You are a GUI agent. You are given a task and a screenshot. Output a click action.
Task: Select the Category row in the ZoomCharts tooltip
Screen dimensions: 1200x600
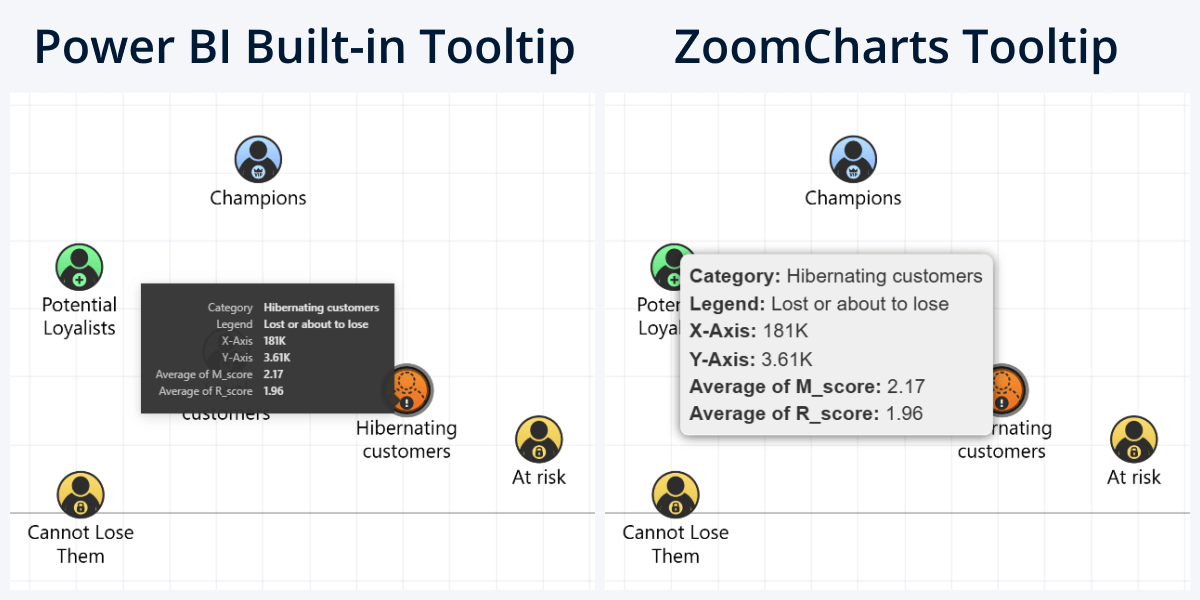pos(836,275)
